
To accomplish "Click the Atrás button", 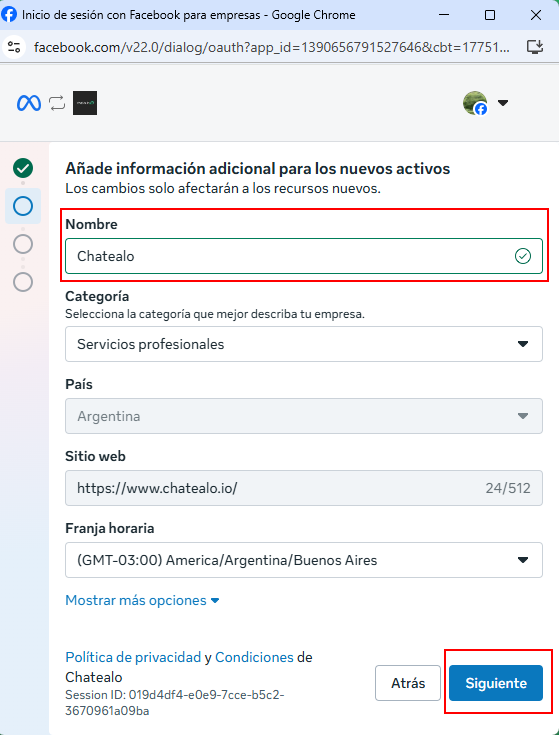I will (408, 683).
